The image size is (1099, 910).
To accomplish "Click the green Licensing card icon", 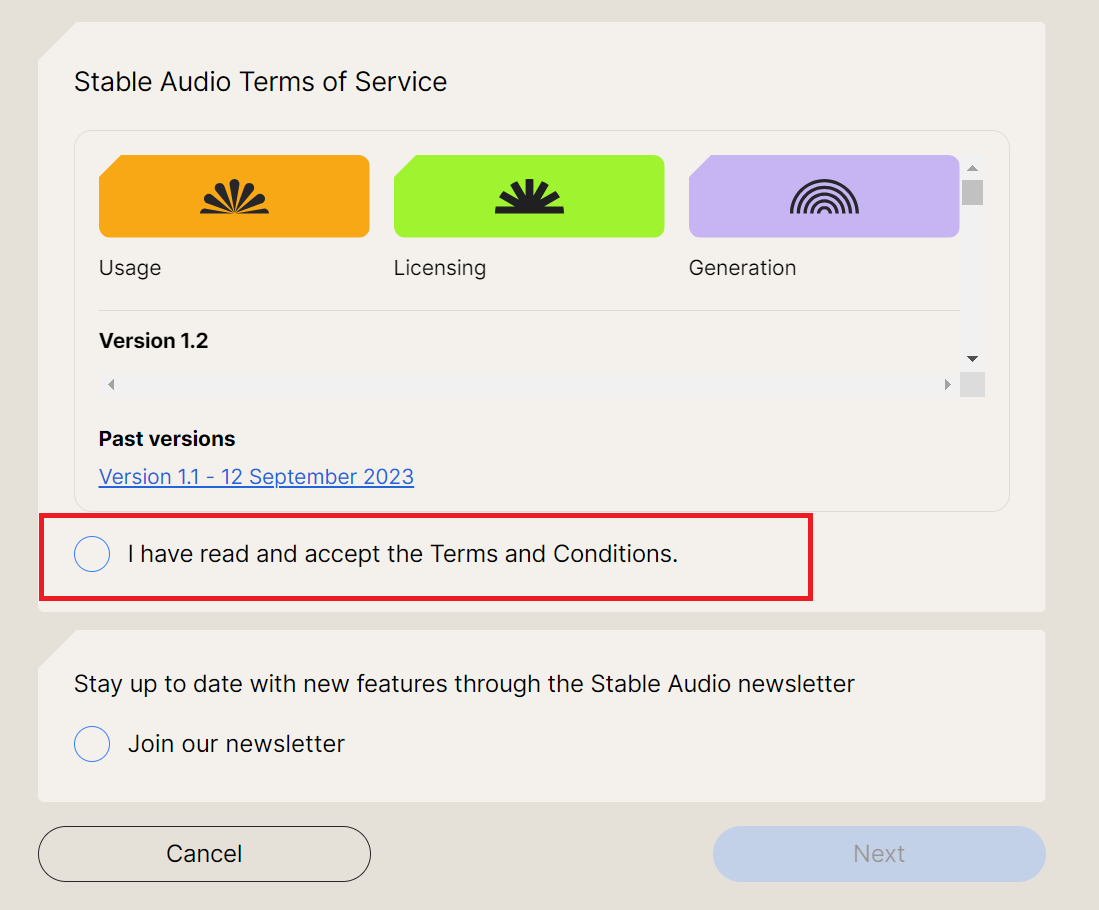I will [x=529, y=196].
